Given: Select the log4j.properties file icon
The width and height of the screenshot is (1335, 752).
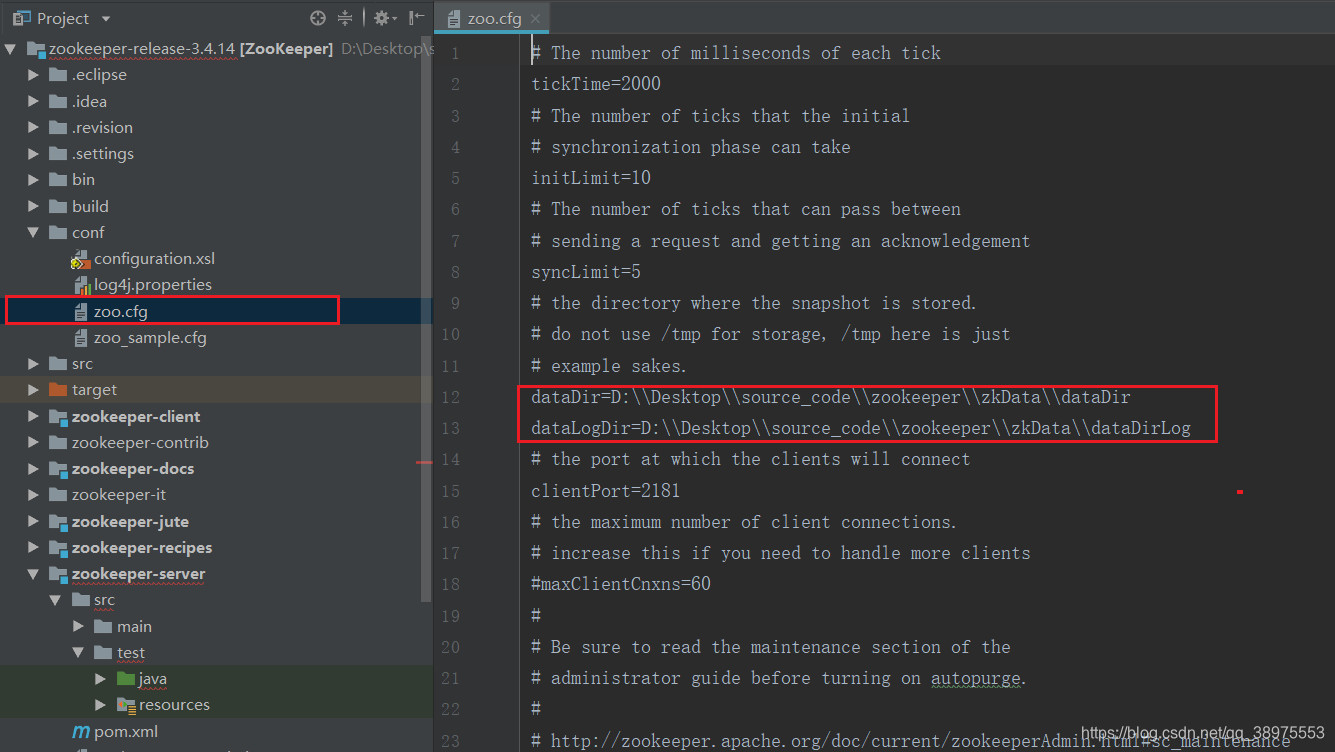Looking at the screenshot, I should [81, 285].
